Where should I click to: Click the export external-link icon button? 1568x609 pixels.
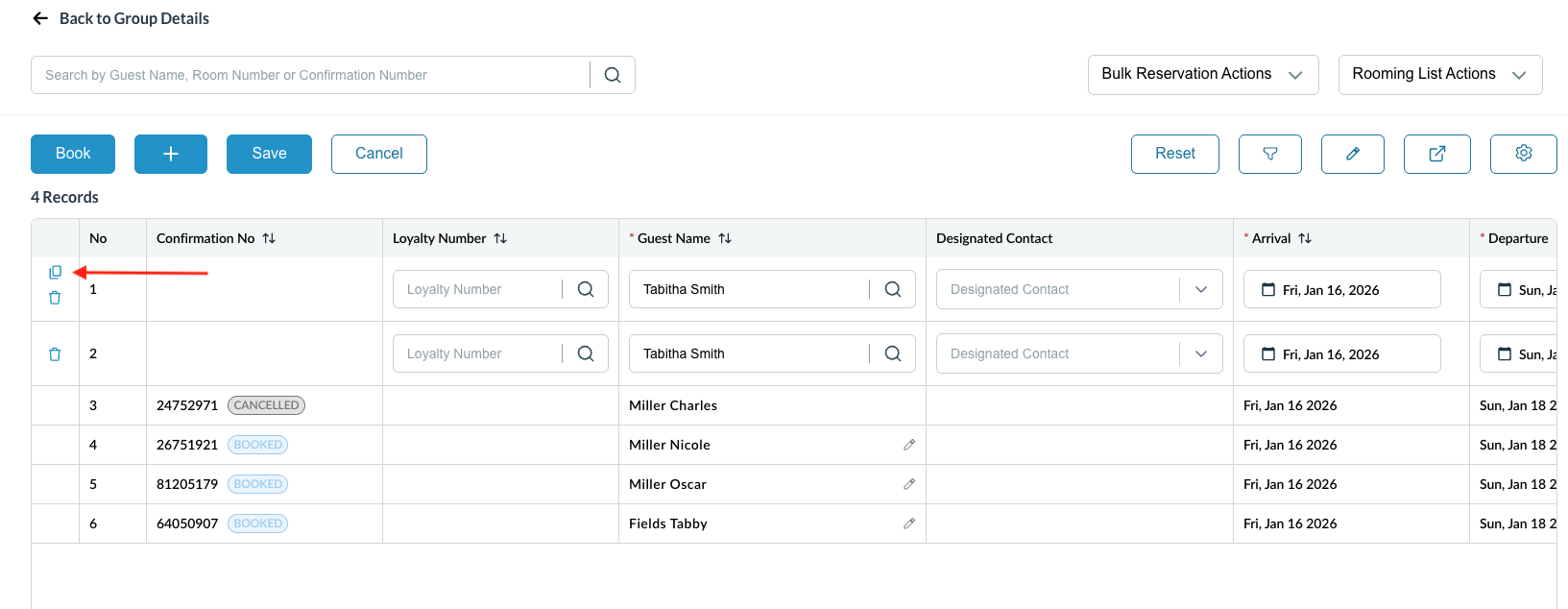[x=1436, y=154]
